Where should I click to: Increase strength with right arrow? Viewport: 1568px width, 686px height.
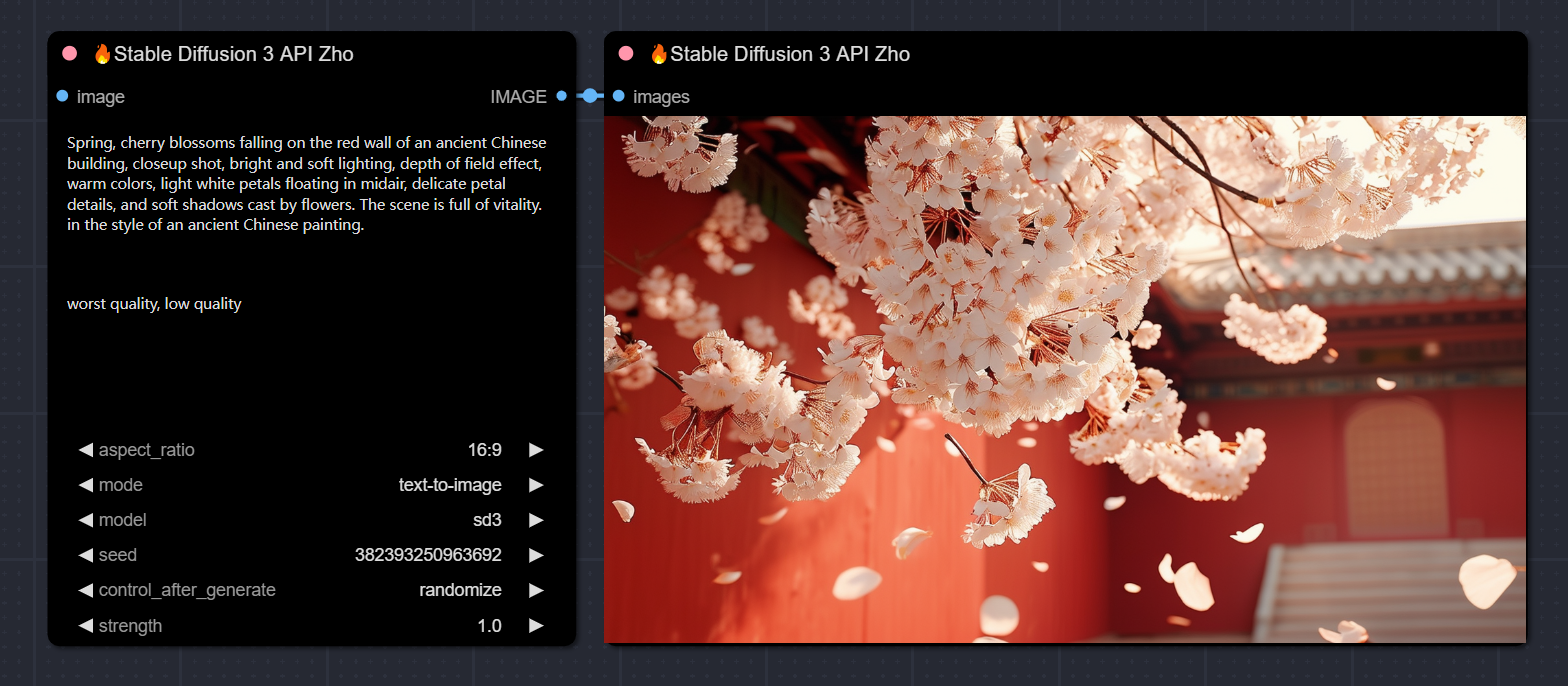click(x=536, y=626)
